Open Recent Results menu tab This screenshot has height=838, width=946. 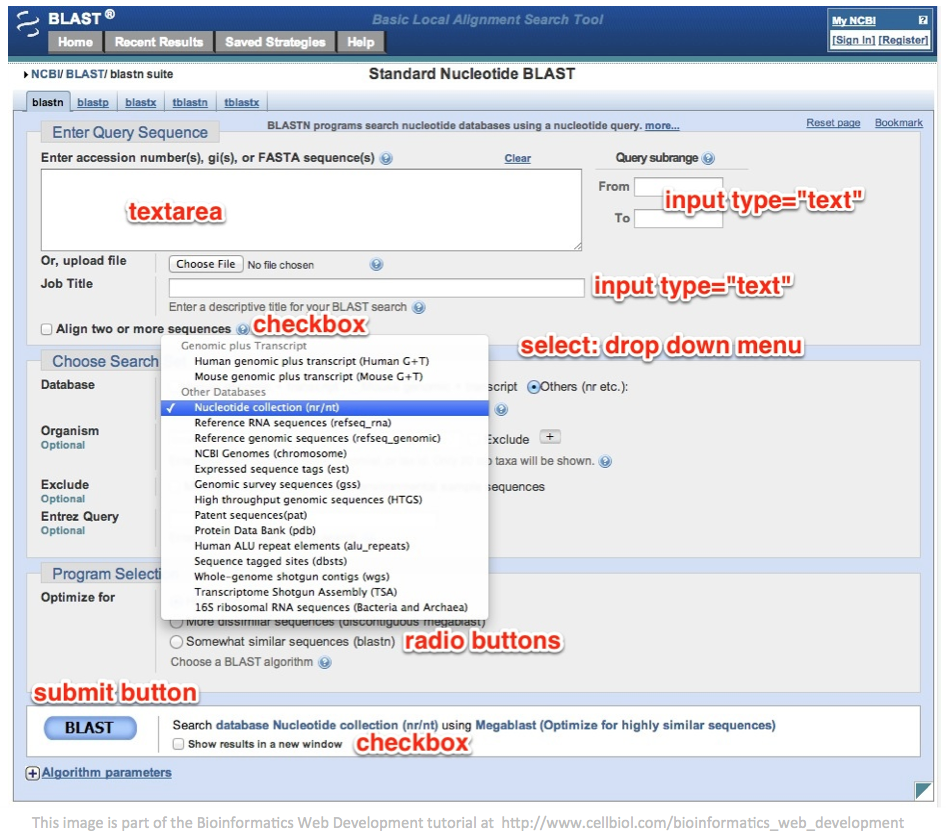point(159,42)
